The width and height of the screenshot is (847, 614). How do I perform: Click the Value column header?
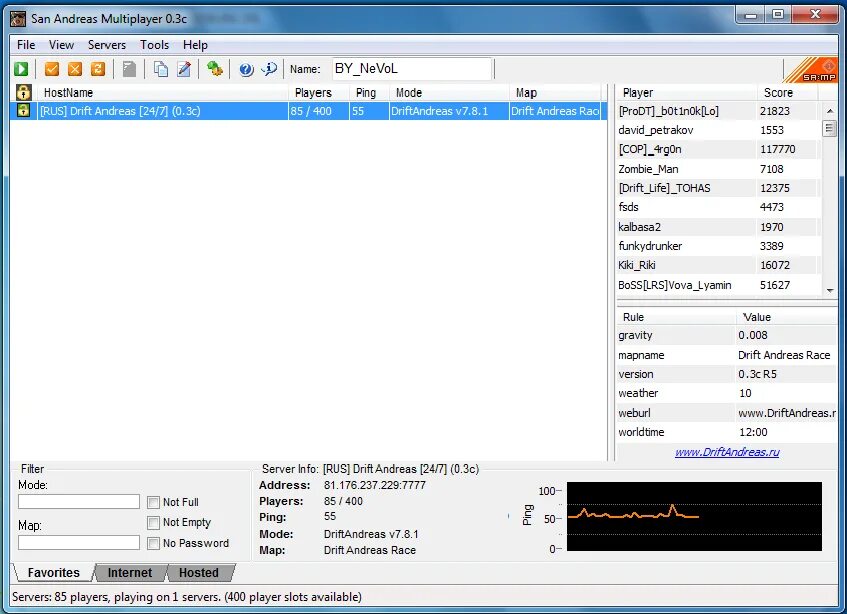pyautogui.click(x=786, y=317)
